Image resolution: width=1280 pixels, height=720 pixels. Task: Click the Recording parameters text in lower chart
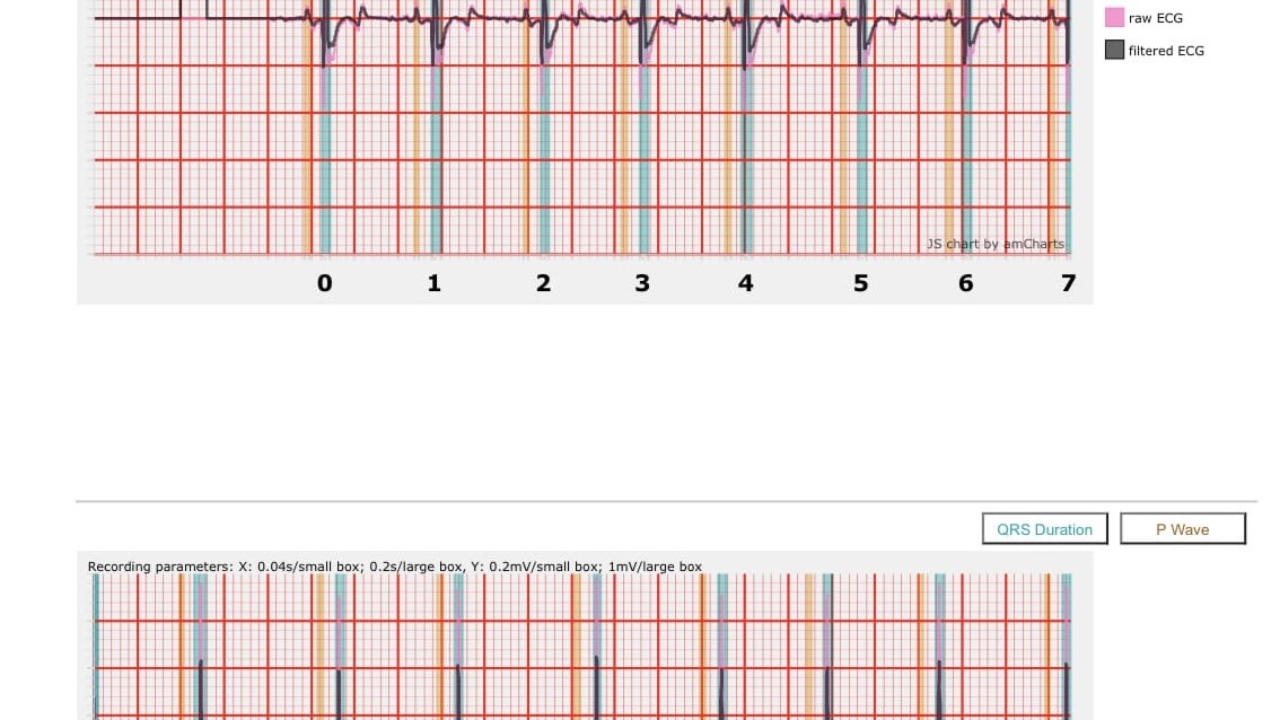[394, 567]
